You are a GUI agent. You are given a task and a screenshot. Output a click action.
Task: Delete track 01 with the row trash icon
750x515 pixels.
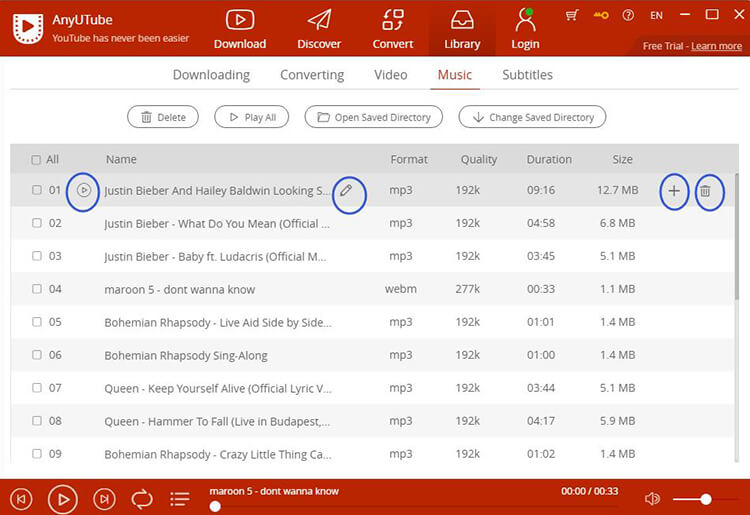tap(705, 191)
